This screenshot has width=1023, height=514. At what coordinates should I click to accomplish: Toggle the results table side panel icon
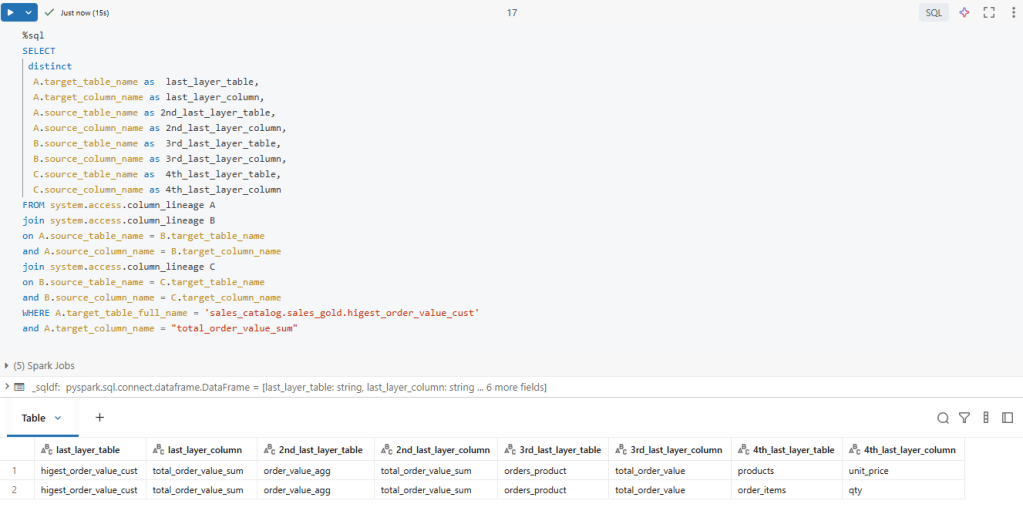coord(1007,418)
